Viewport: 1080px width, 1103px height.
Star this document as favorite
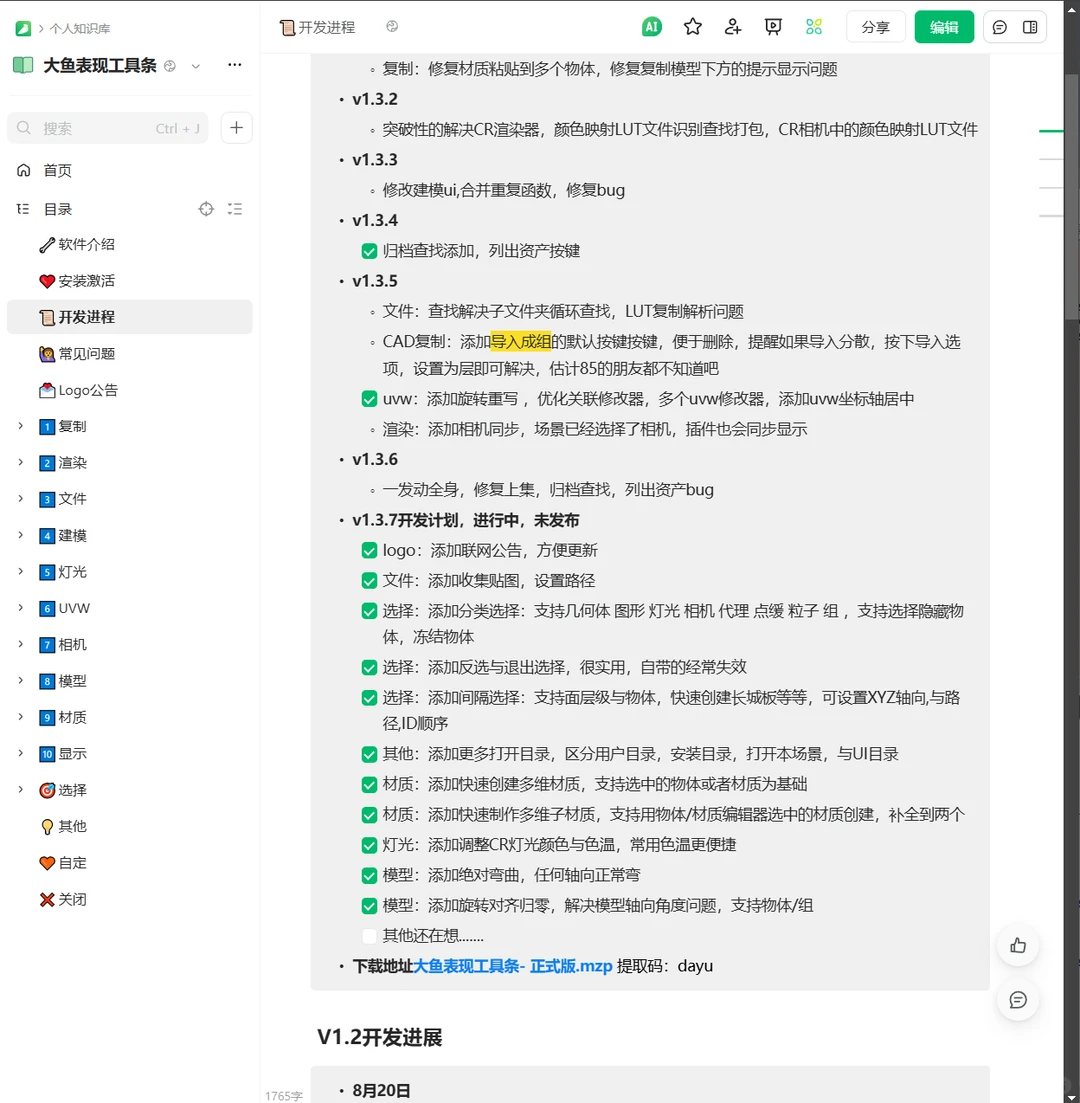coord(693,27)
